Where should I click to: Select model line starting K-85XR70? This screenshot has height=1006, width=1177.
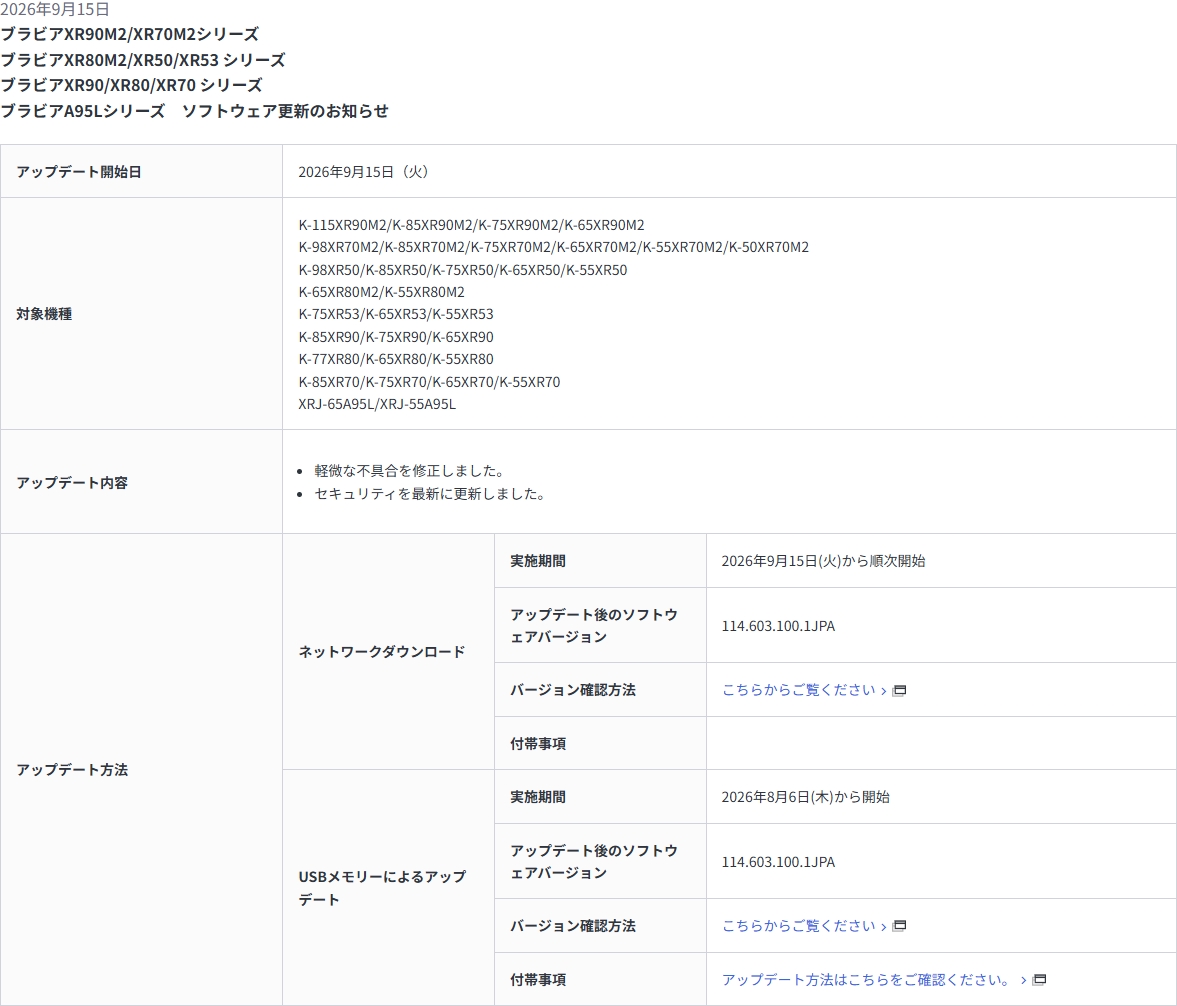[429, 382]
